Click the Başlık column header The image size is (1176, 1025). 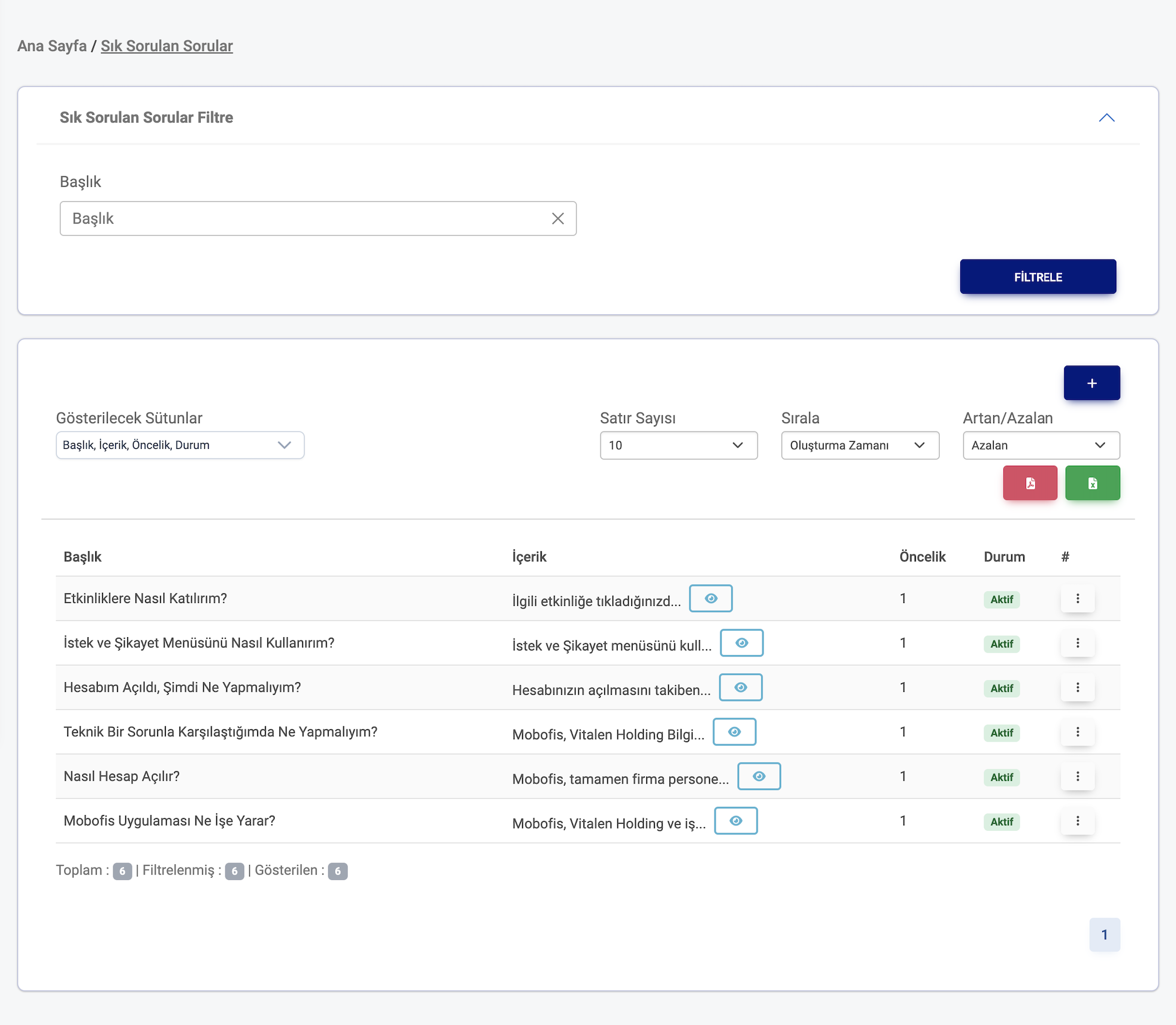[83, 557]
